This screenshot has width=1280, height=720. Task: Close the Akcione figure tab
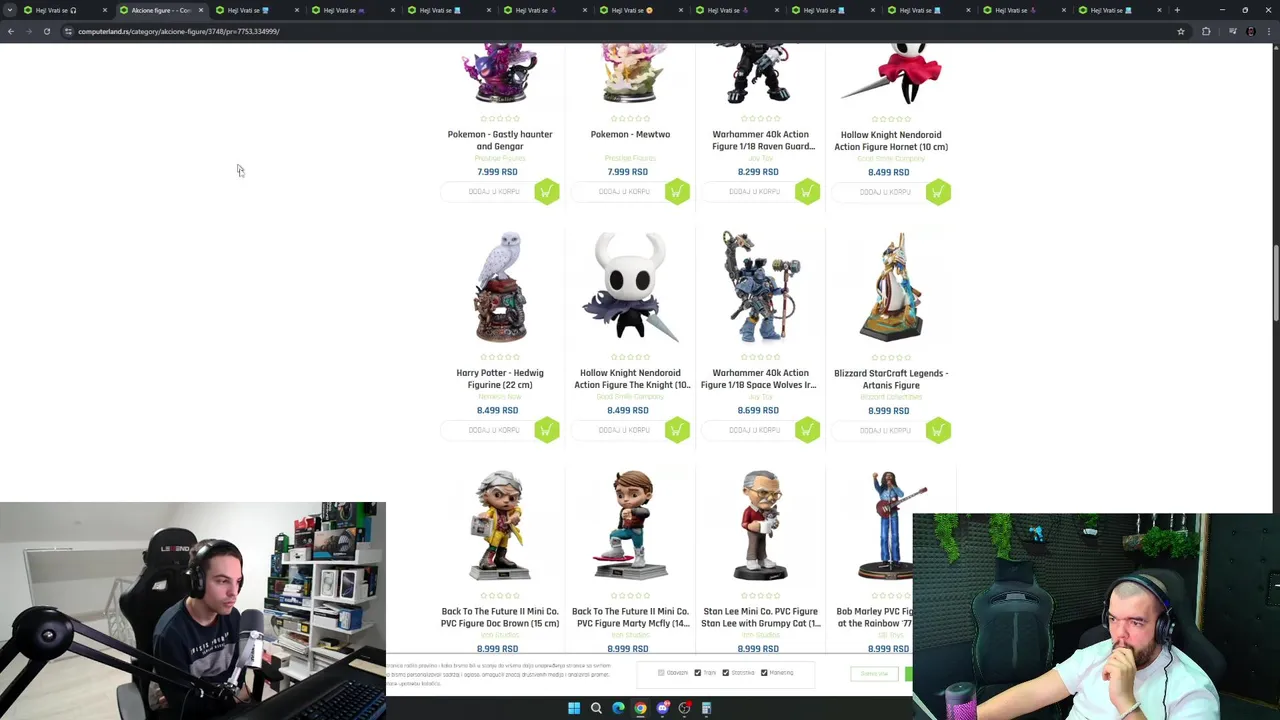[x=201, y=10]
